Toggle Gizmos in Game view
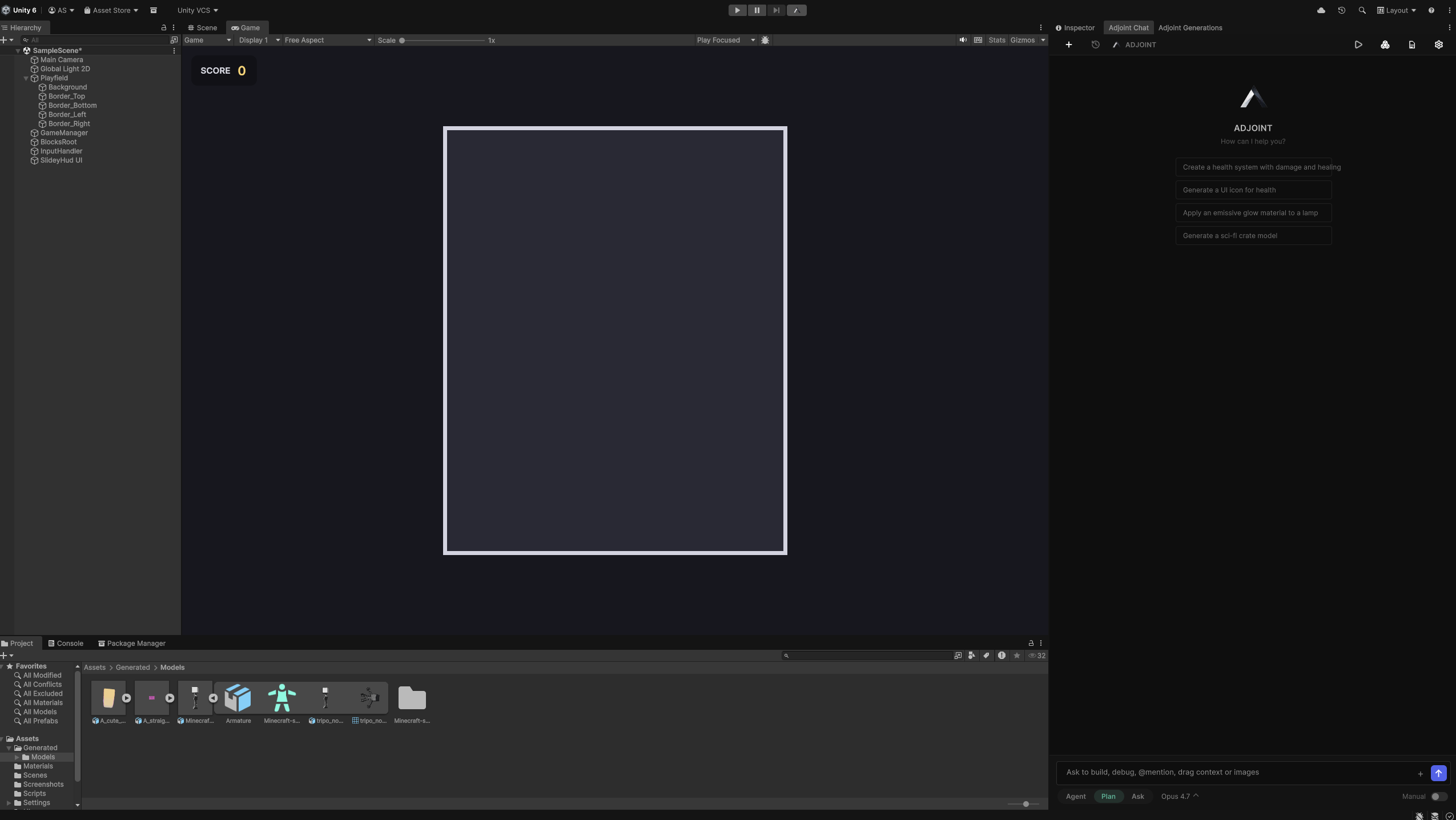The height and width of the screenshot is (820, 1456). click(1022, 40)
